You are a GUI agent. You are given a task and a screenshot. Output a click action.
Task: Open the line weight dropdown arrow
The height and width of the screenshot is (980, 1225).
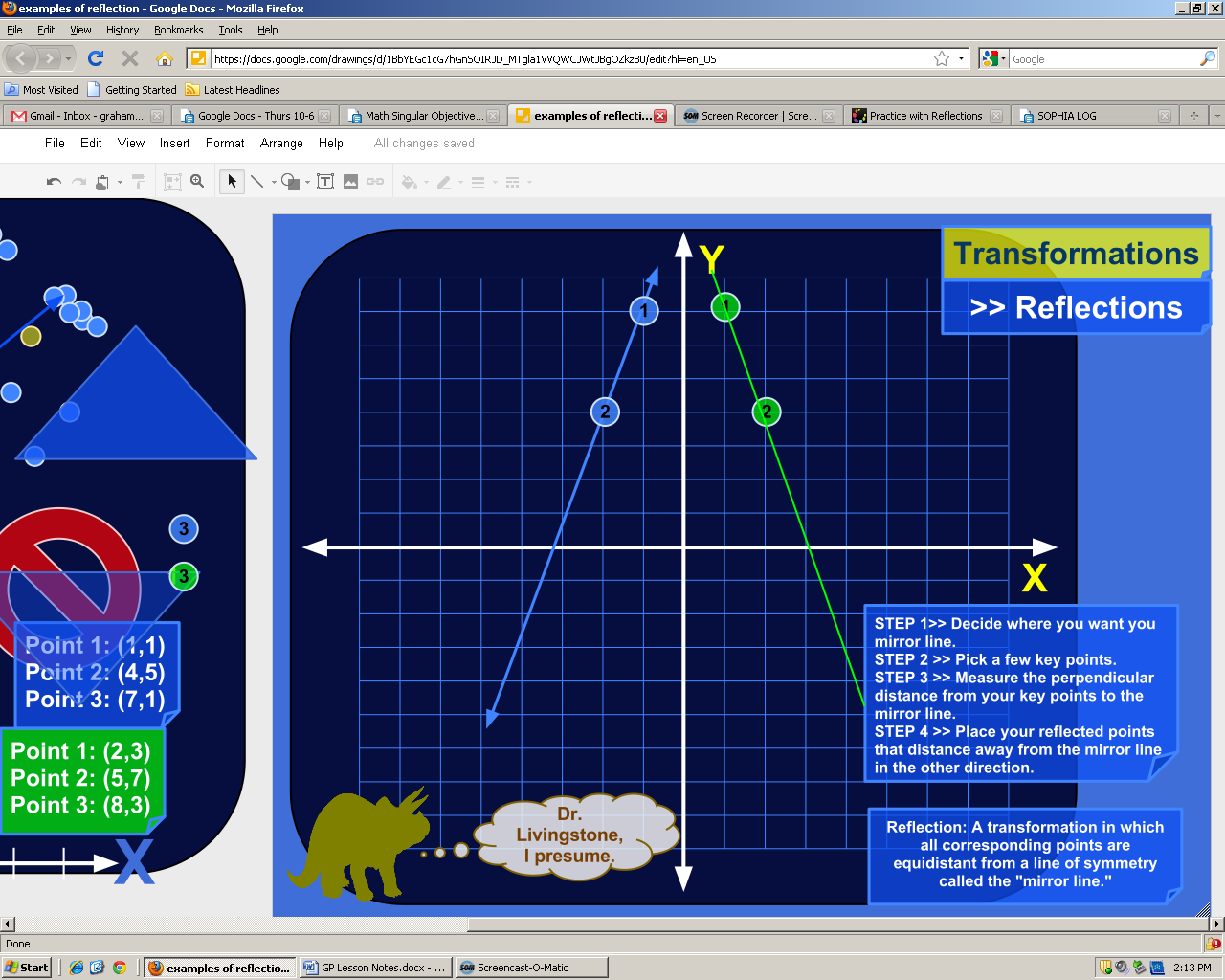[495, 182]
